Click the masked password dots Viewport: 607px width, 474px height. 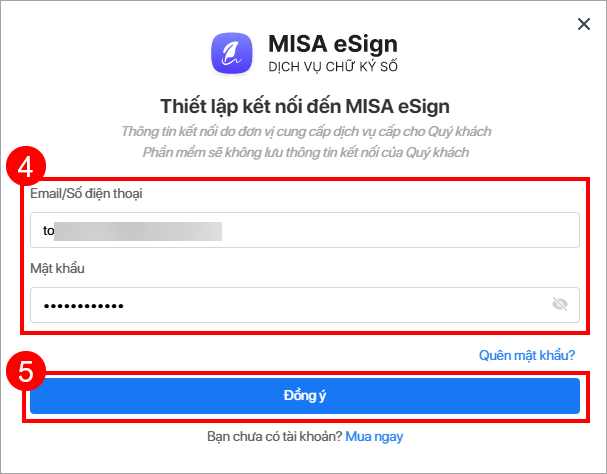[83, 305]
